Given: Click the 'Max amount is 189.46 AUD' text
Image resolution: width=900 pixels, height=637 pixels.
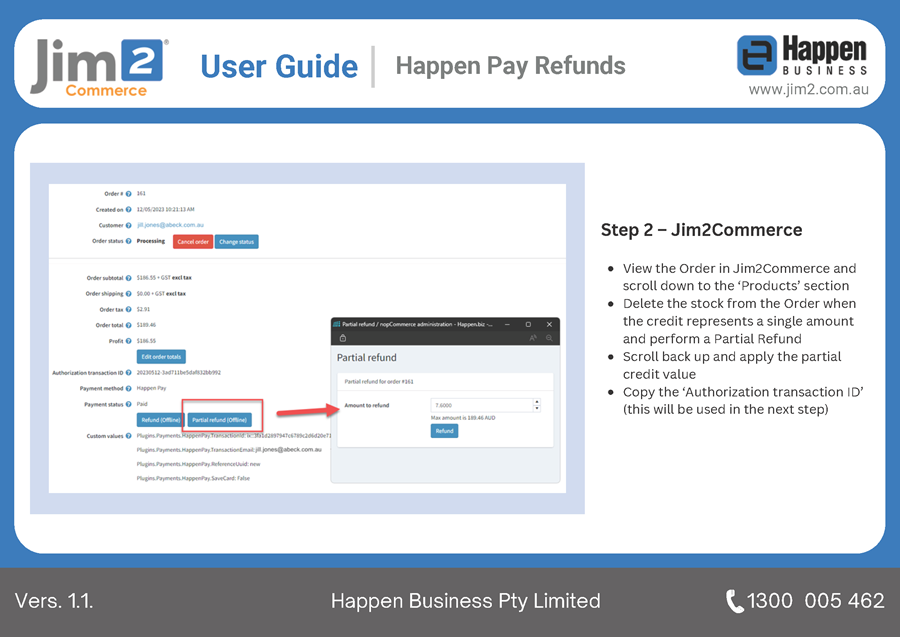Looking at the screenshot, I should (463, 418).
